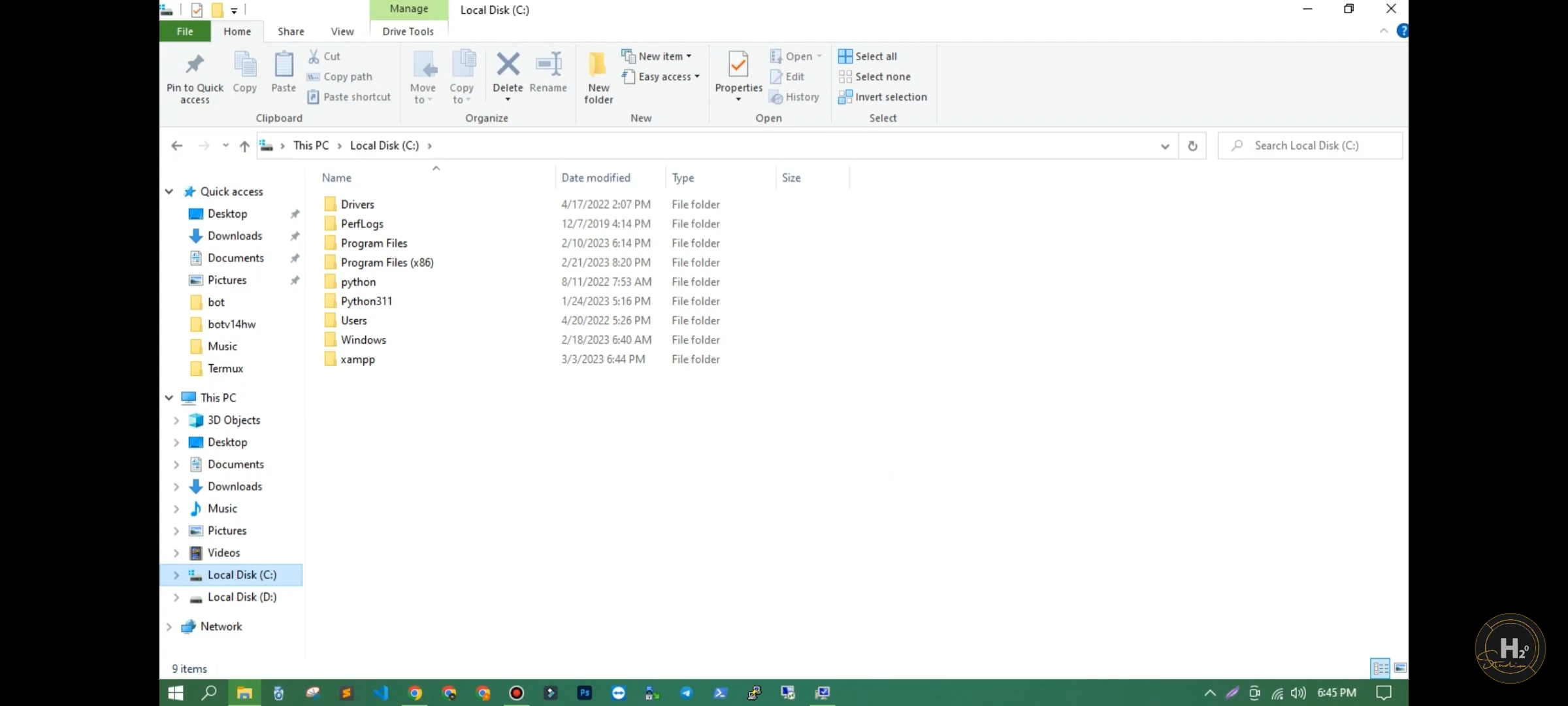Open the File menu tab
The height and width of the screenshot is (706, 1568).
click(185, 31)
